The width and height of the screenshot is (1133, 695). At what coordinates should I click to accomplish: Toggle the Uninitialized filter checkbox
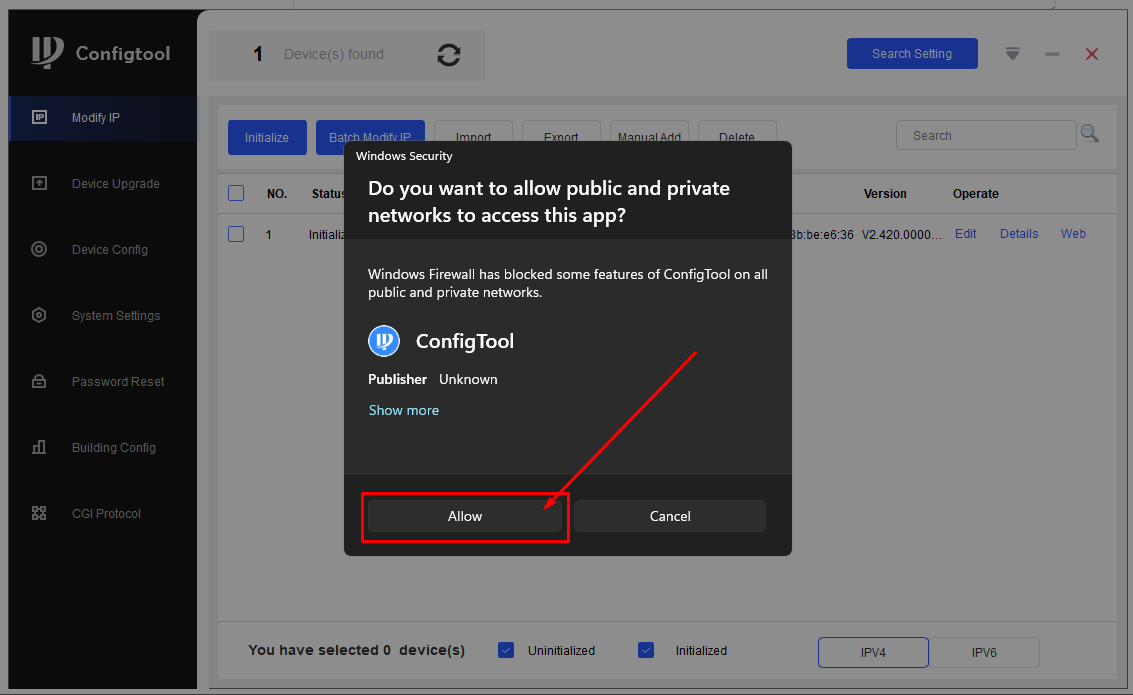[506, 650]
